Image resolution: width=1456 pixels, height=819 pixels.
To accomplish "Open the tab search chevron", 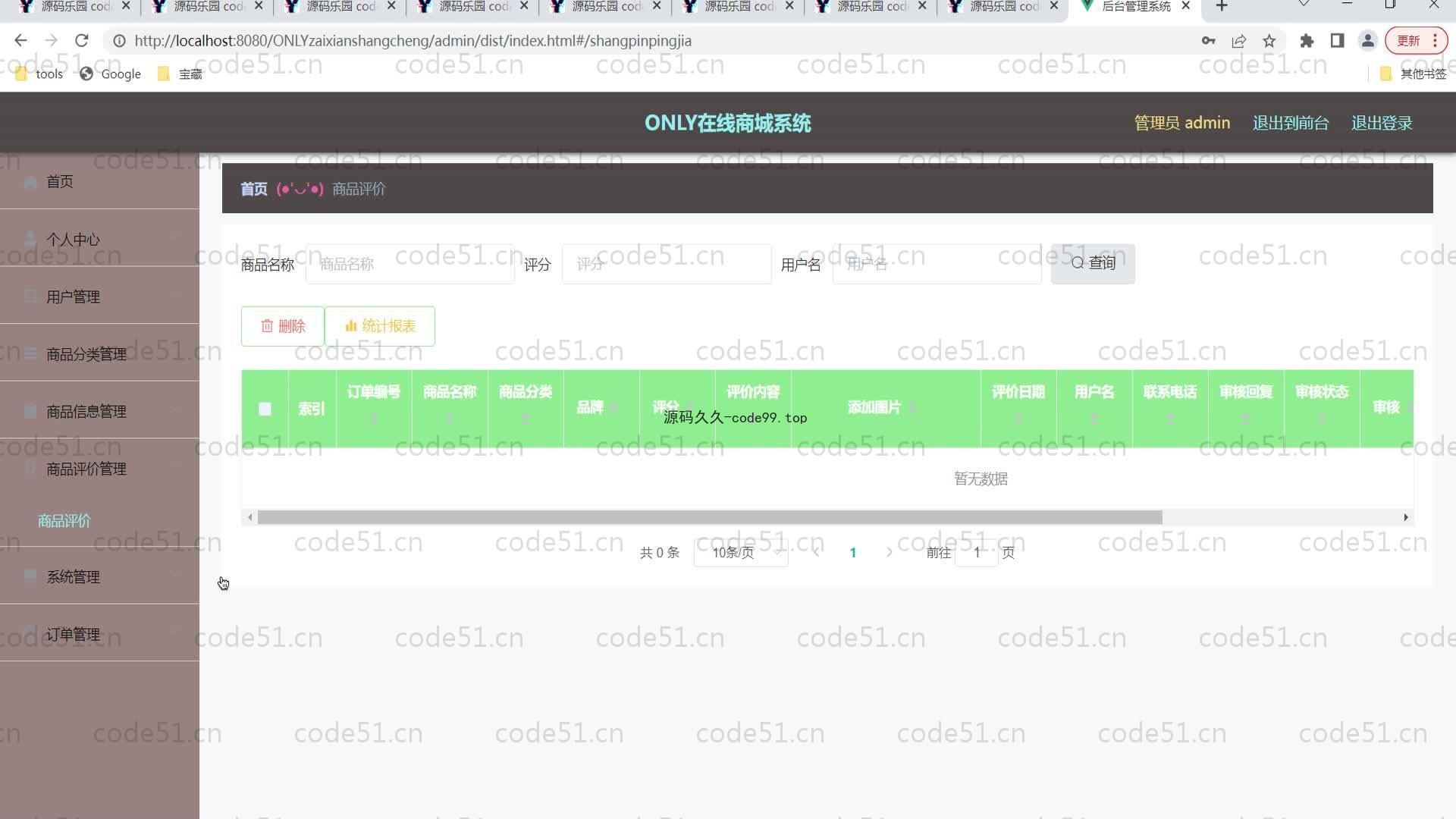I will 1304,5.
